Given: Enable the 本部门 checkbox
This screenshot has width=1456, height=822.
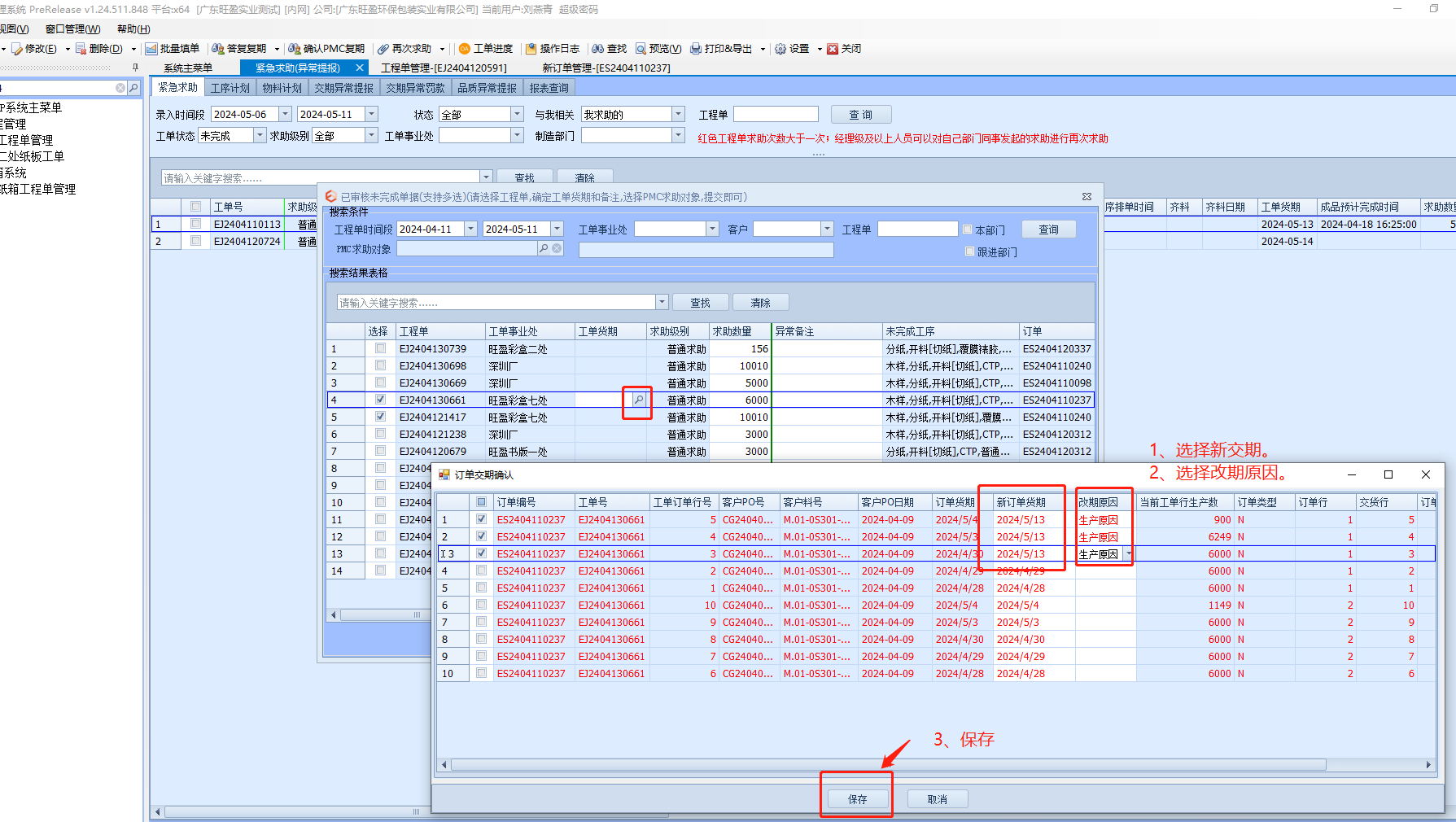Looking at the screenshot, I should (968, 230).
